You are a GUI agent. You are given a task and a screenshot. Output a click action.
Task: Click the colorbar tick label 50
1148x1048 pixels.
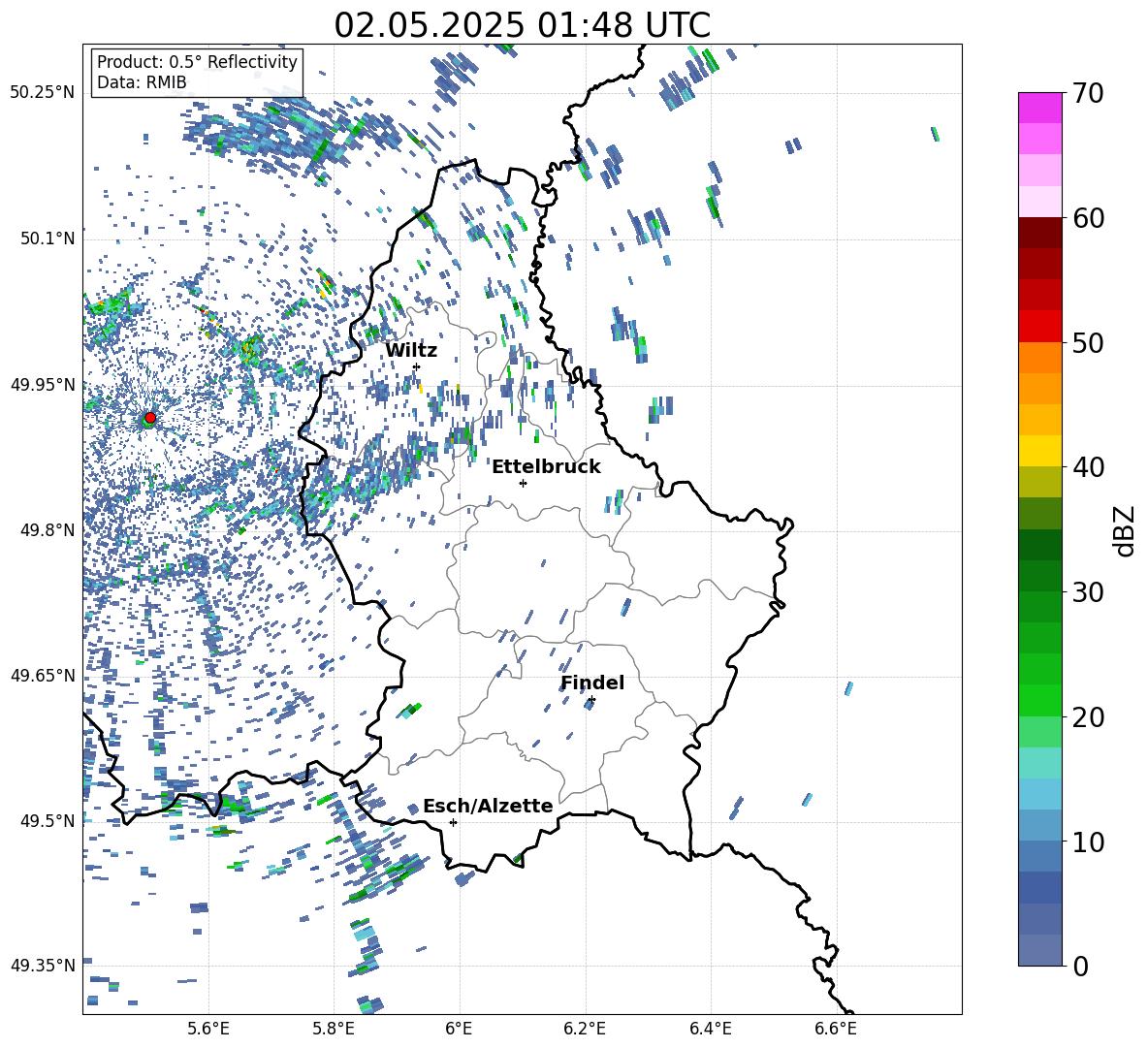tap(1088, 342)
